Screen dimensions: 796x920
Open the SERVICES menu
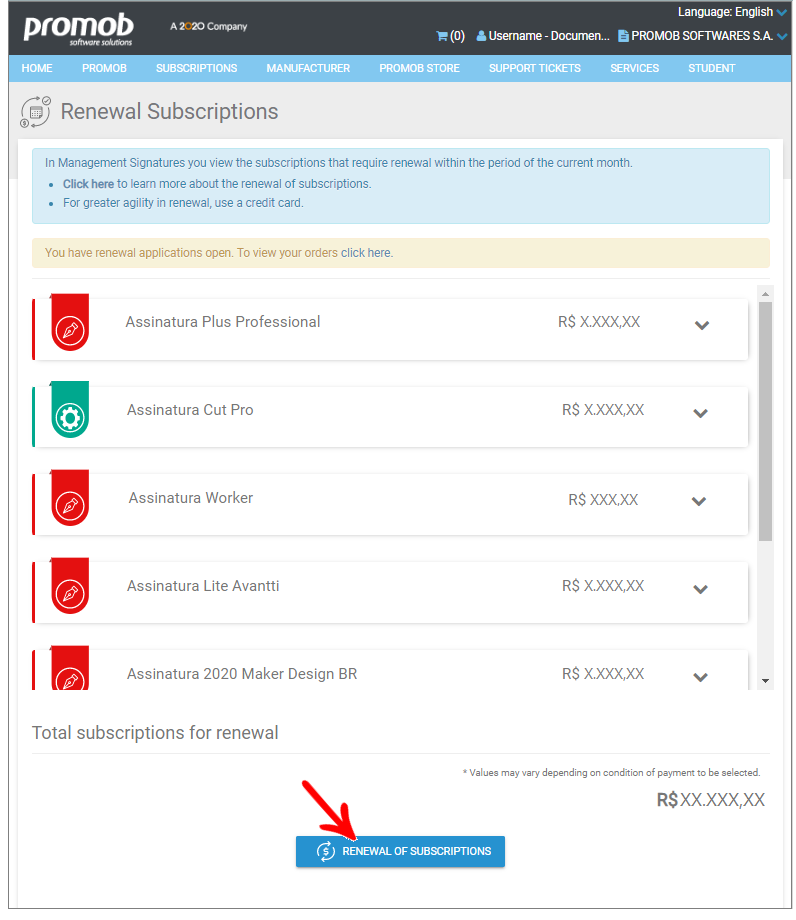pyautogui.click(x=635, y=68)
